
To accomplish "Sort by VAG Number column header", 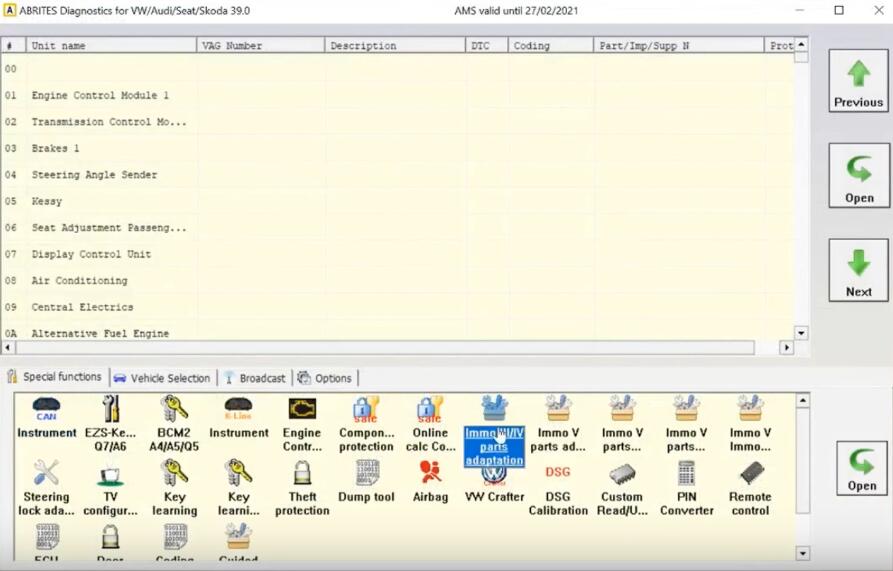I will pyautogui.click(x=260, y=46).
